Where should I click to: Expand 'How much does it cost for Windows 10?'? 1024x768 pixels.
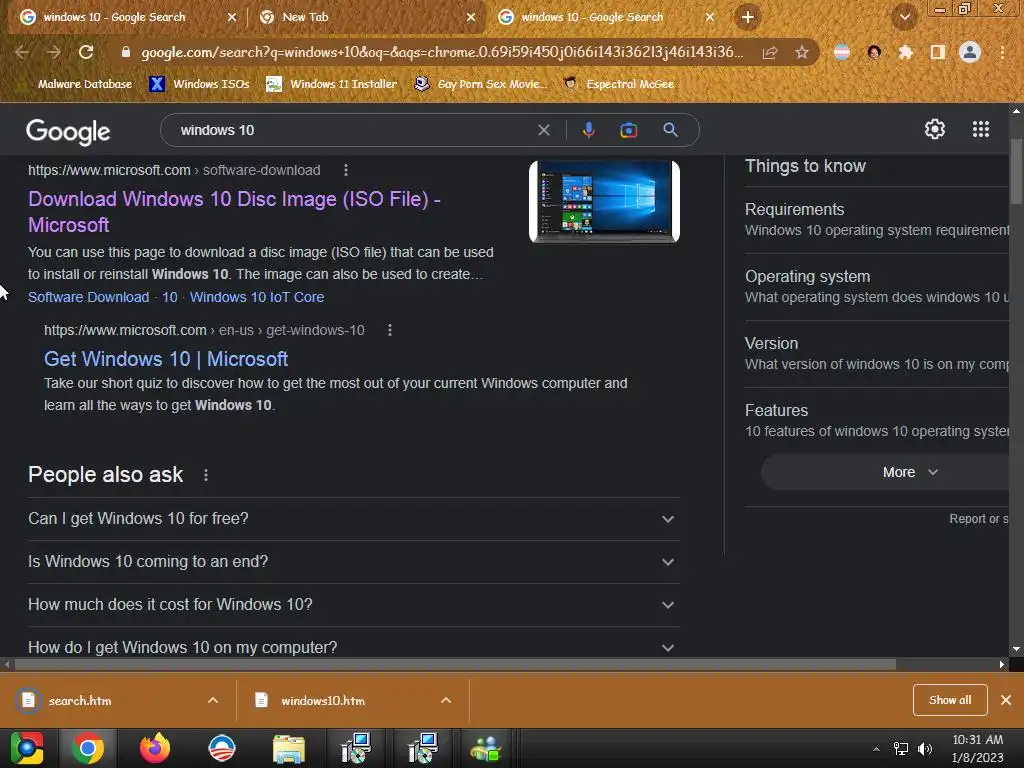[x=353, y=605]
